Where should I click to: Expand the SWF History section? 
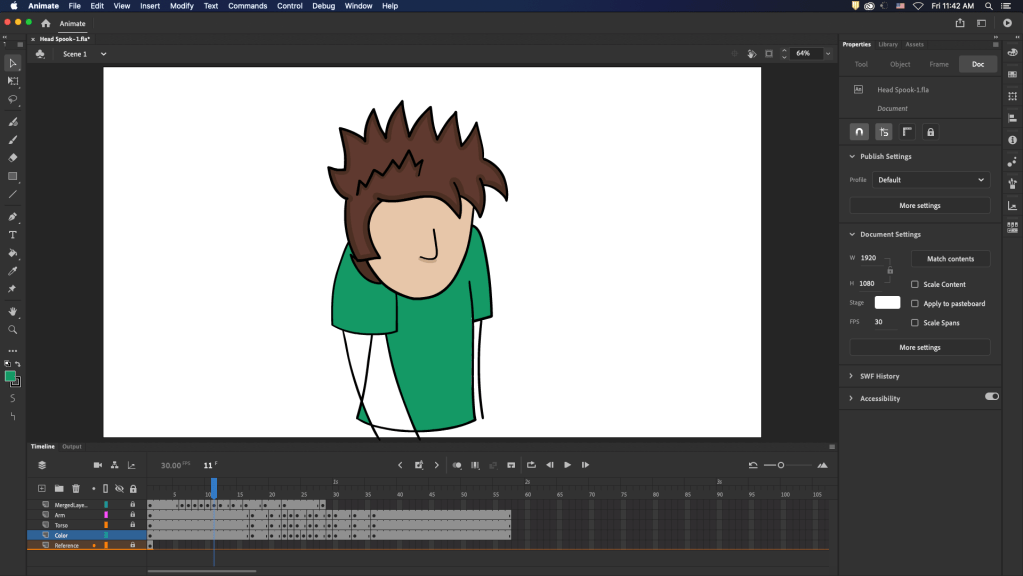(x=879, y=376)
